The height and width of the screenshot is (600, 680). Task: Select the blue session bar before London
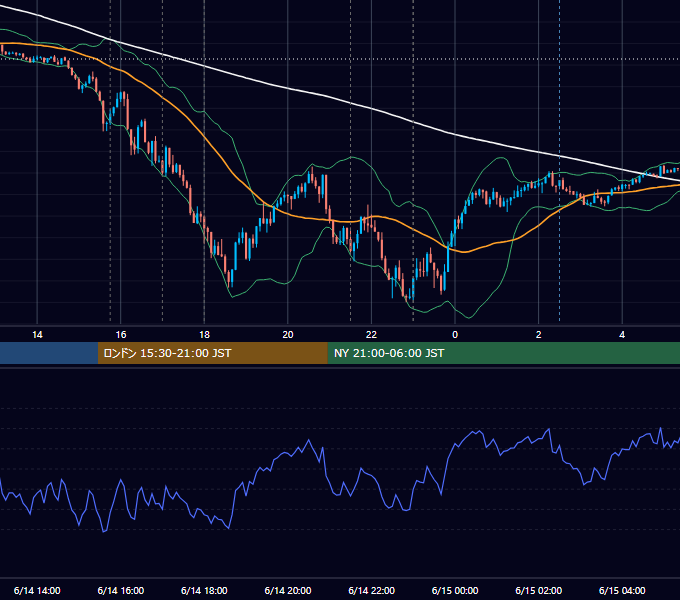49,353
